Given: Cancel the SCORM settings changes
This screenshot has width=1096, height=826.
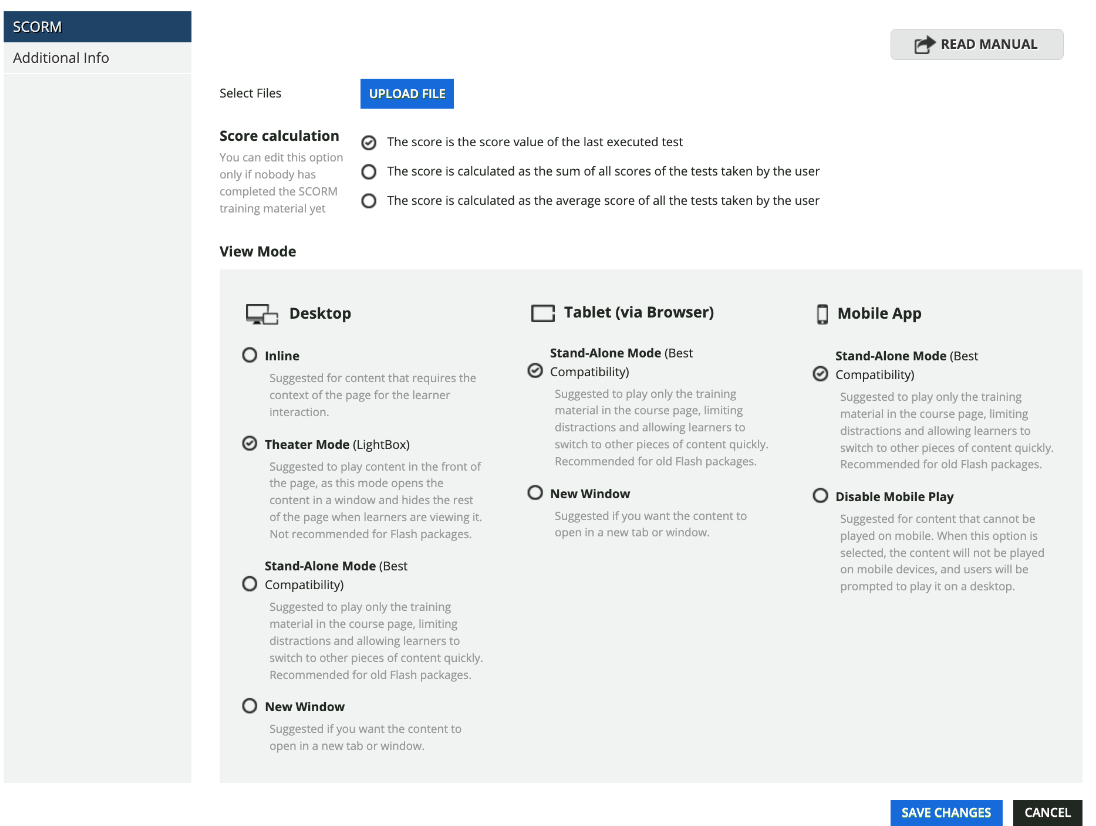Looking at the screenshot, I should [x=1047, y=813].
